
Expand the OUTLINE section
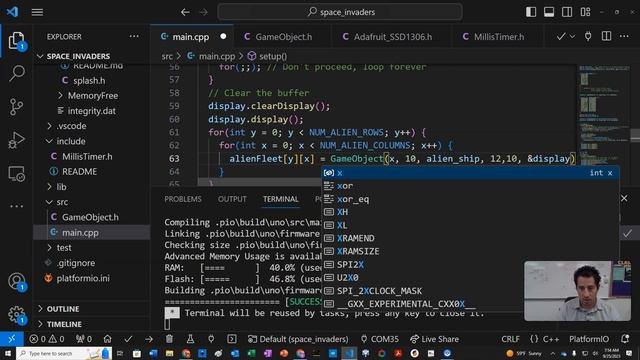pos(63,309)
